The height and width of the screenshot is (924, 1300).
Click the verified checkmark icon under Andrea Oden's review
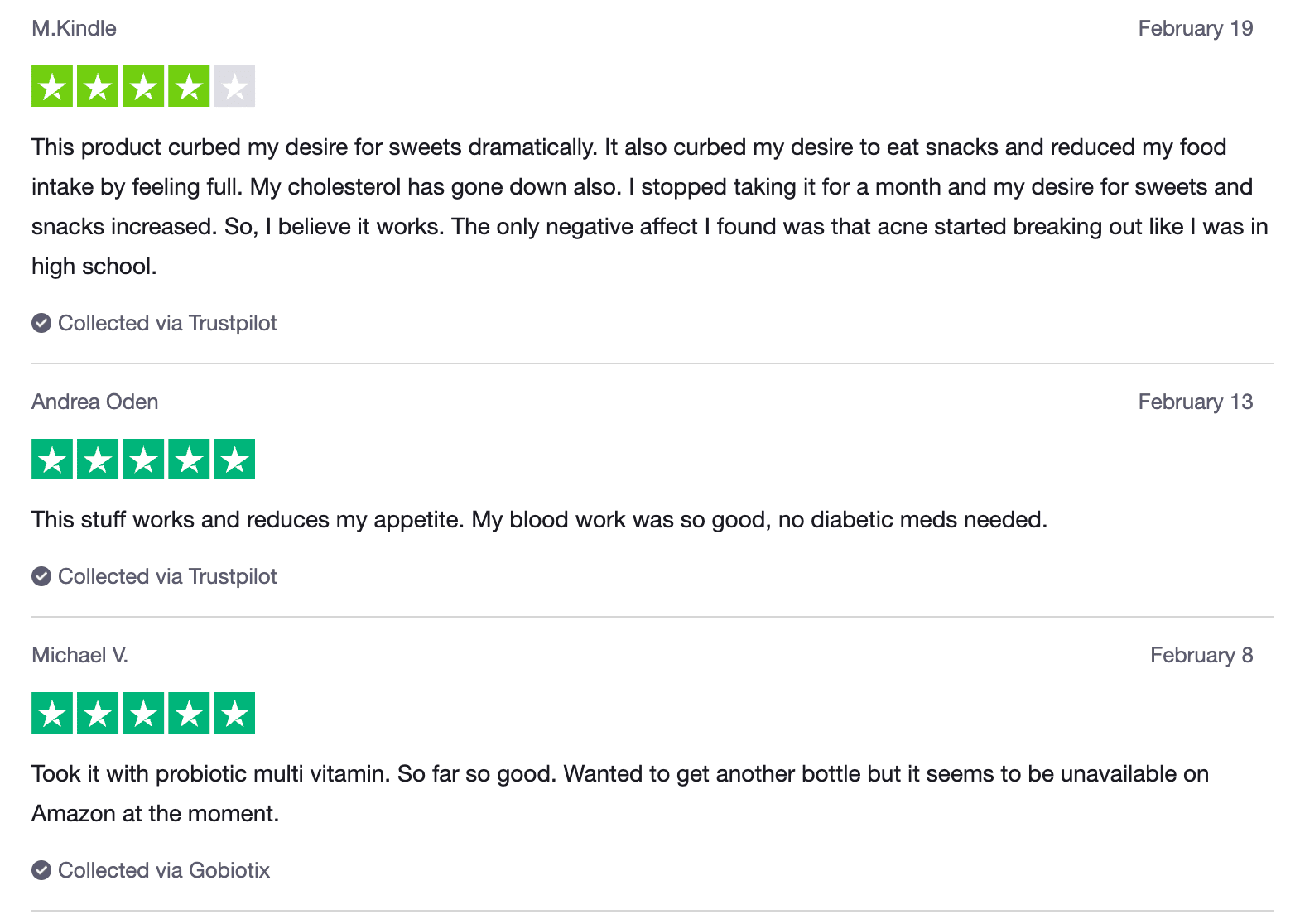41,576
